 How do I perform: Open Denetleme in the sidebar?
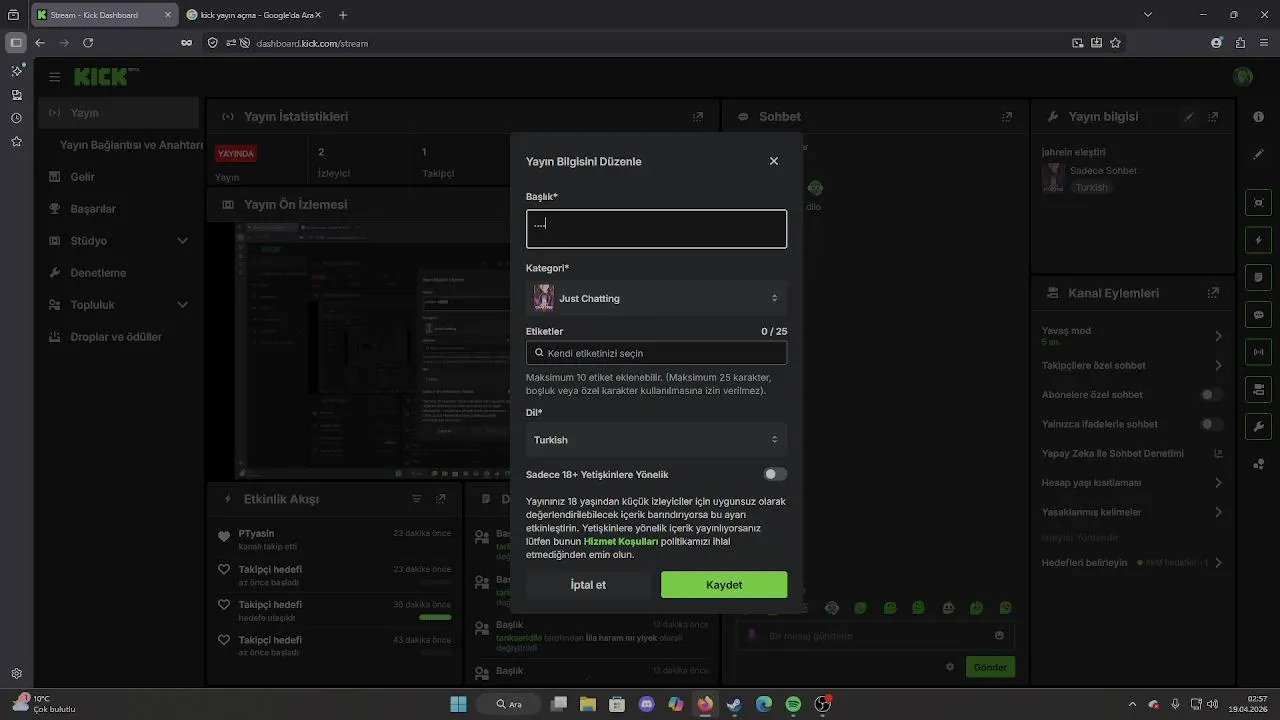tap(119, 273)
